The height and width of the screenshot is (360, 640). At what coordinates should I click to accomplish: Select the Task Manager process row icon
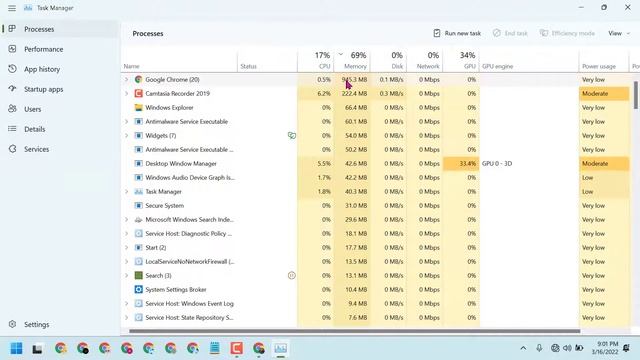138,191
